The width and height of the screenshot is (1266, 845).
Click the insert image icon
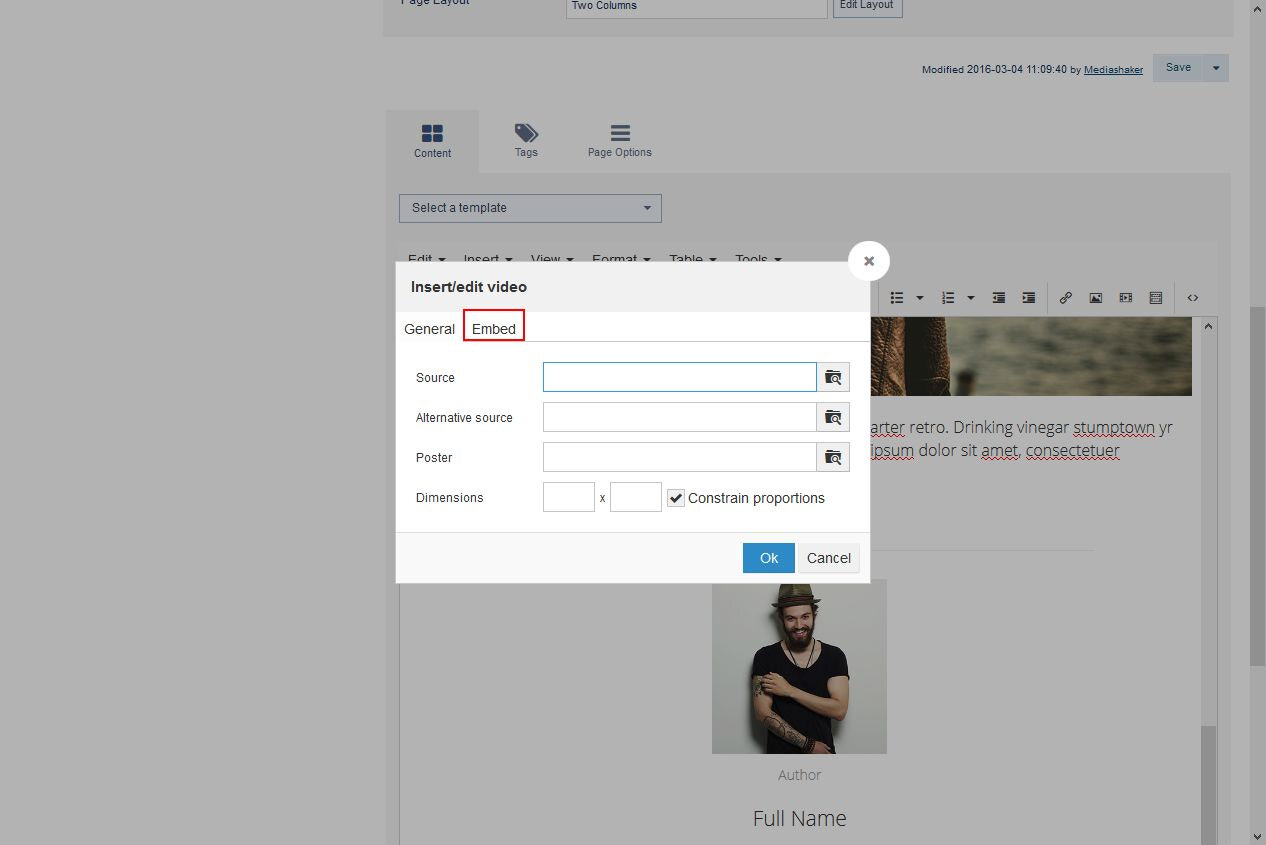point(1096,298)
